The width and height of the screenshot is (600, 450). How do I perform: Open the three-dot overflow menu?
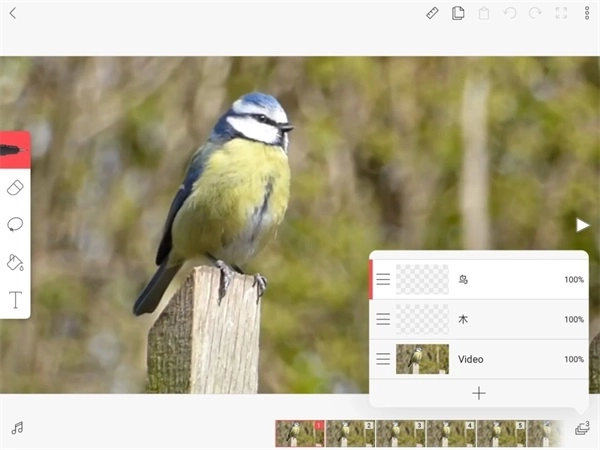(587, 13)
